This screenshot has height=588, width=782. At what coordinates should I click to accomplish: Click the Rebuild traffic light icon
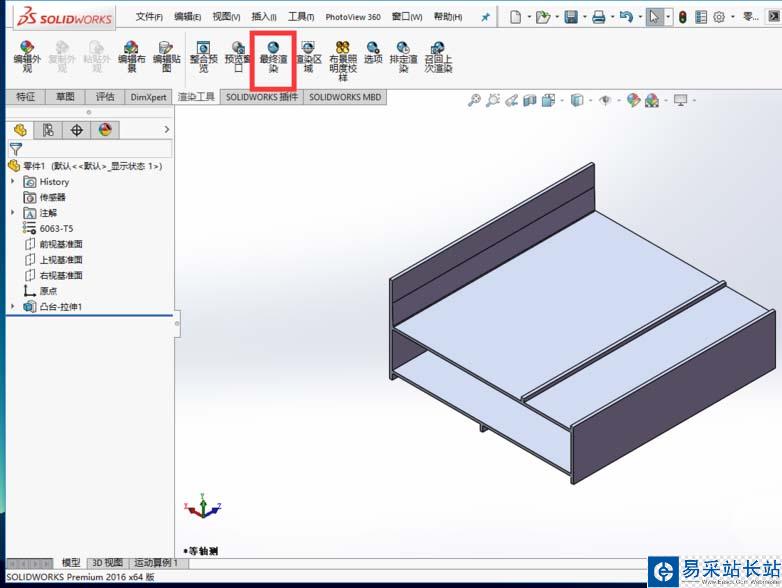(683, 17)
